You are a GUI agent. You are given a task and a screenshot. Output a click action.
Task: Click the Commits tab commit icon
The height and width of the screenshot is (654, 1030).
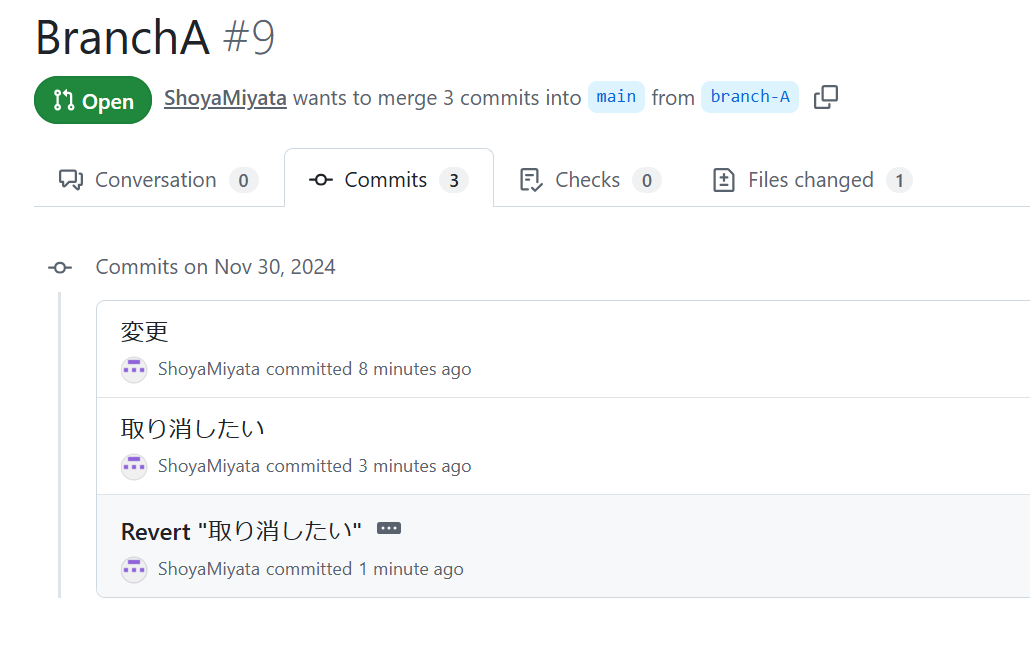(x=321, y=179)
